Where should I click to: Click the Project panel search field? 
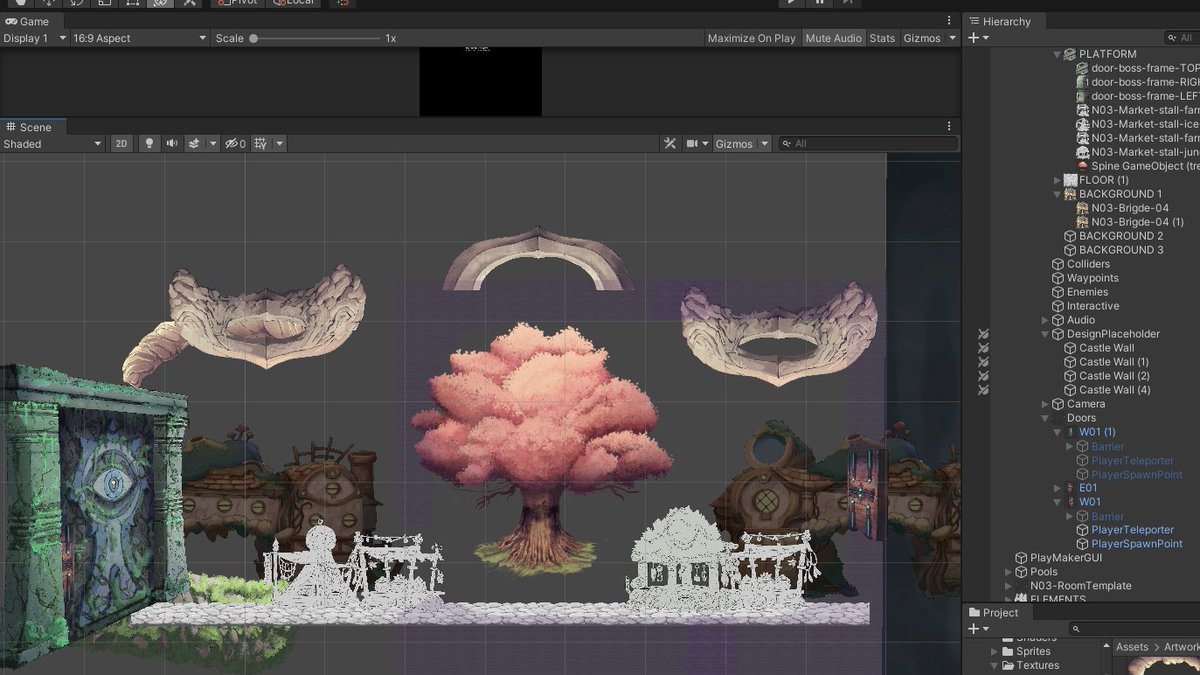click(1132, 629)
